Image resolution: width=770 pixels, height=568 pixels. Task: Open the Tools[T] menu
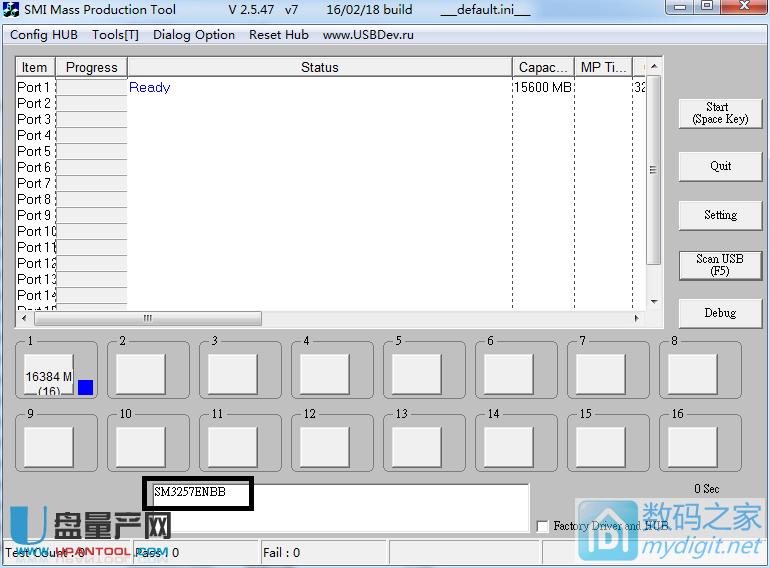pos(115,35)
